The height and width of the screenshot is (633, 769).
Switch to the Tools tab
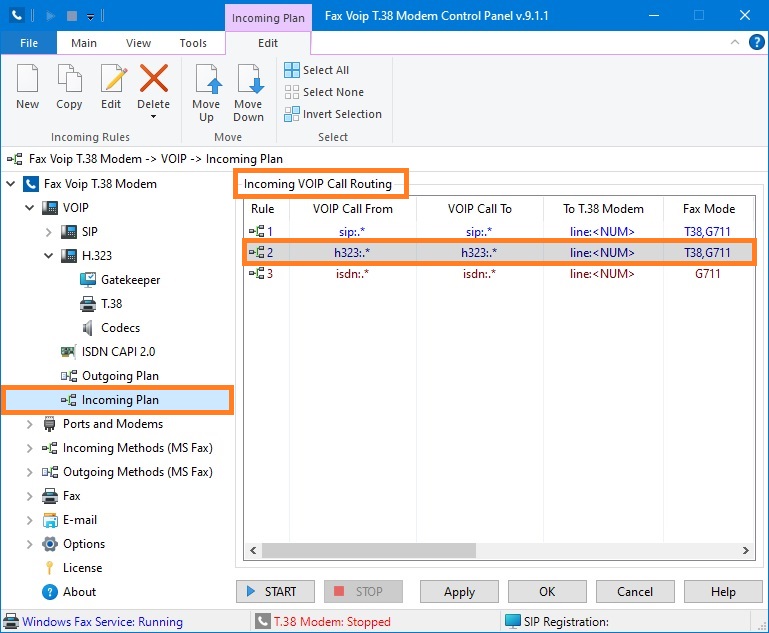click(x=193, y=43)
